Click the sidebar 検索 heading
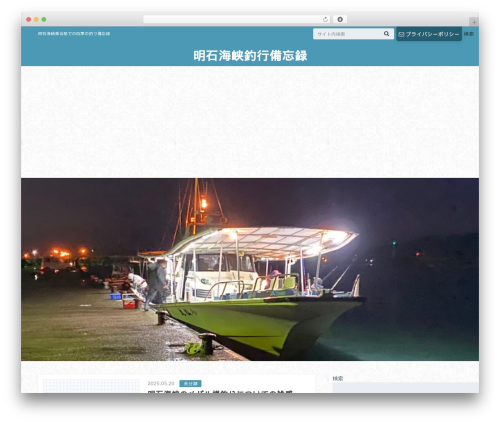 click(338, 378)
